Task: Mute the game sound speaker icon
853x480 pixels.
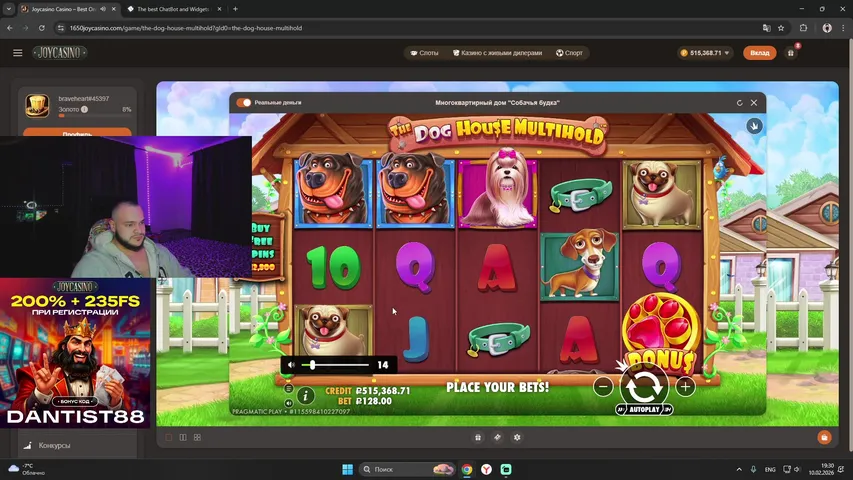Action: tap(292, 365)
